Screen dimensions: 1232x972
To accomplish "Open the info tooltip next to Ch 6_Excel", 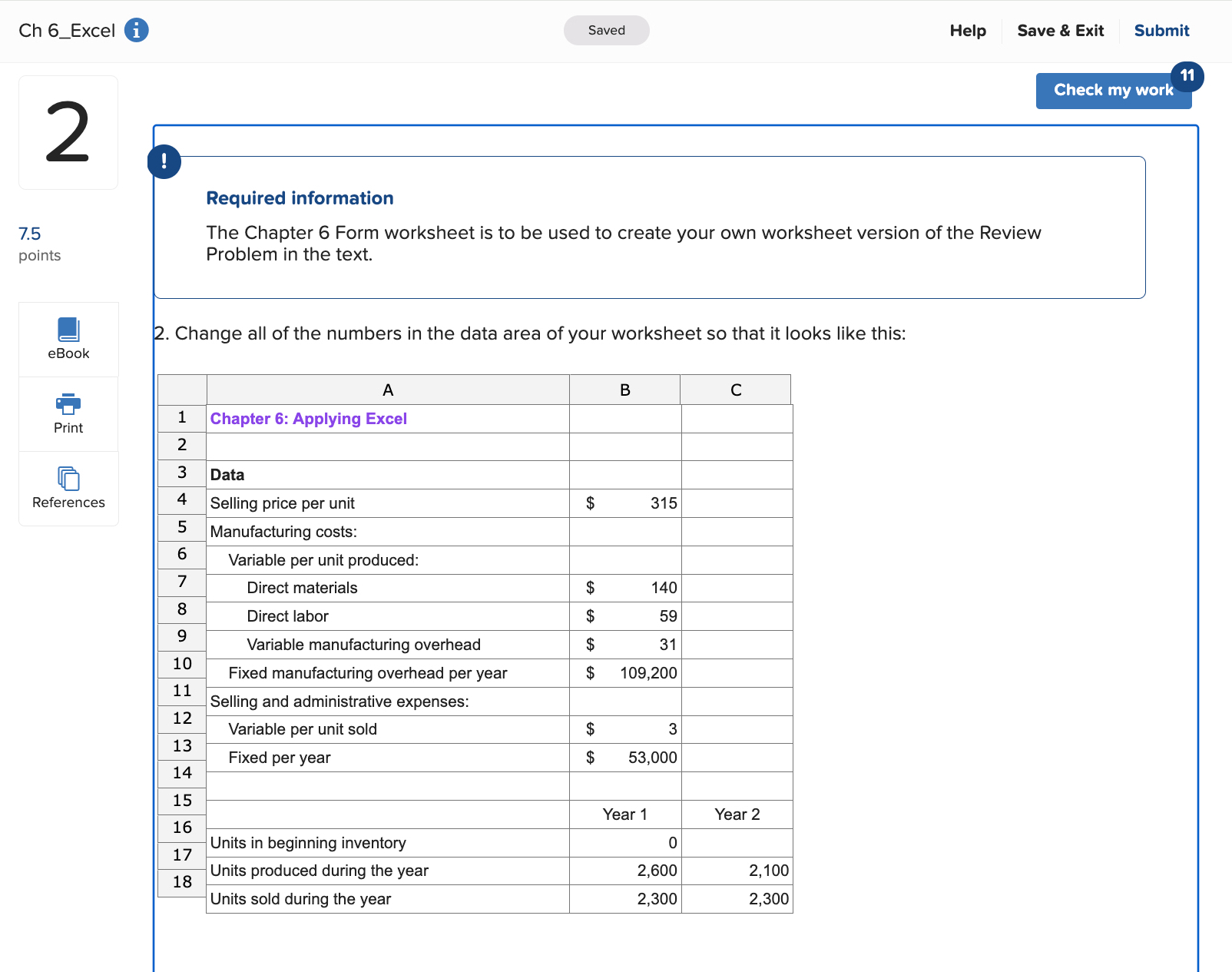I will tap(136, 30).
